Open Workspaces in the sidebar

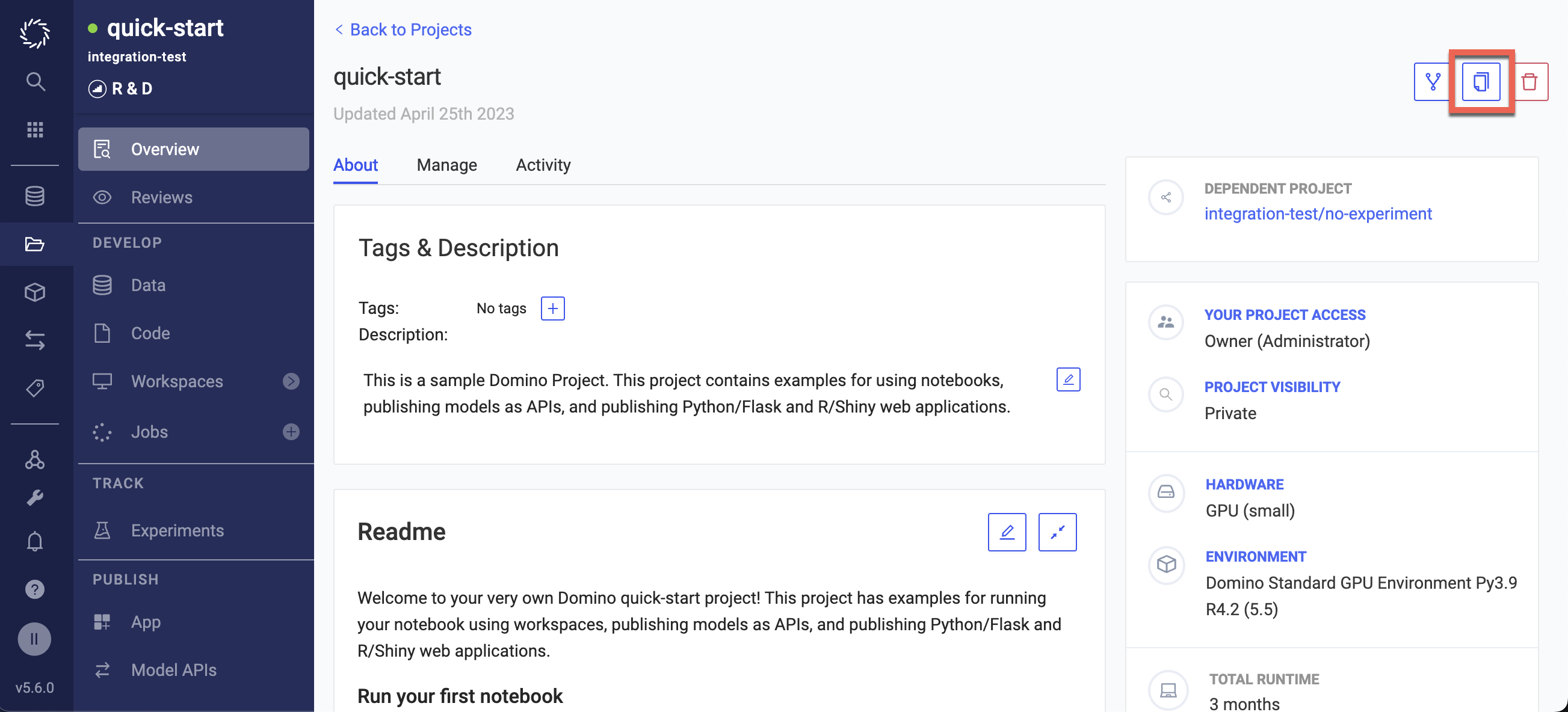pyautogui.click(x=176, y=382)
